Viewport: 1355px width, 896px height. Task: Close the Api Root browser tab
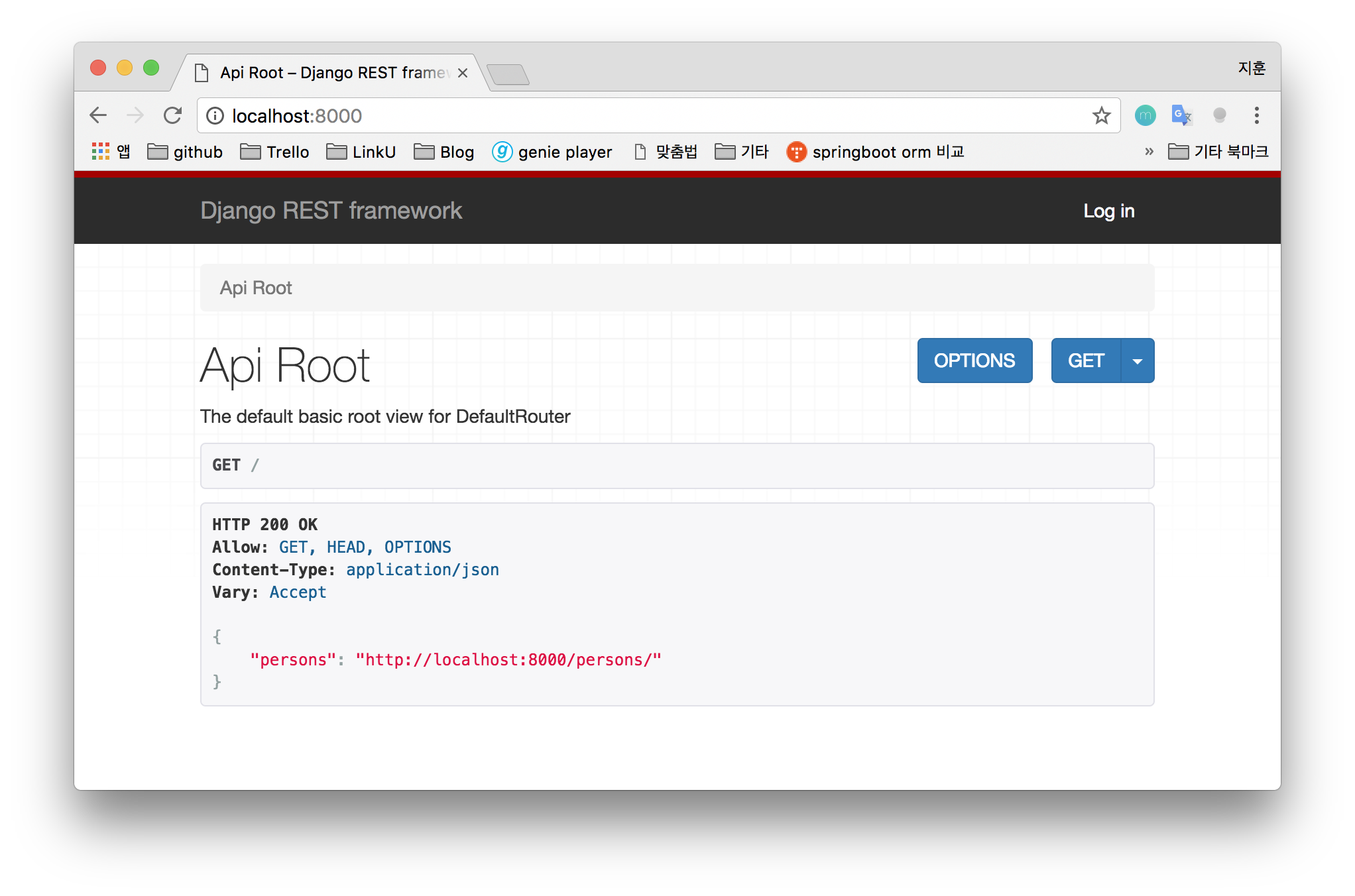click(463, 73)
